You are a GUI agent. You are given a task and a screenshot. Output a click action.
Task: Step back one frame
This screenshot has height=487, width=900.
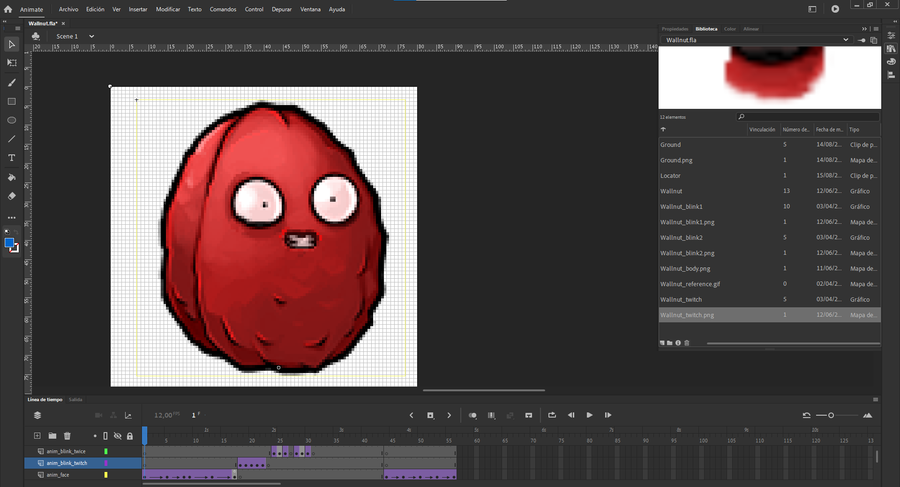(x=571, y=415)
